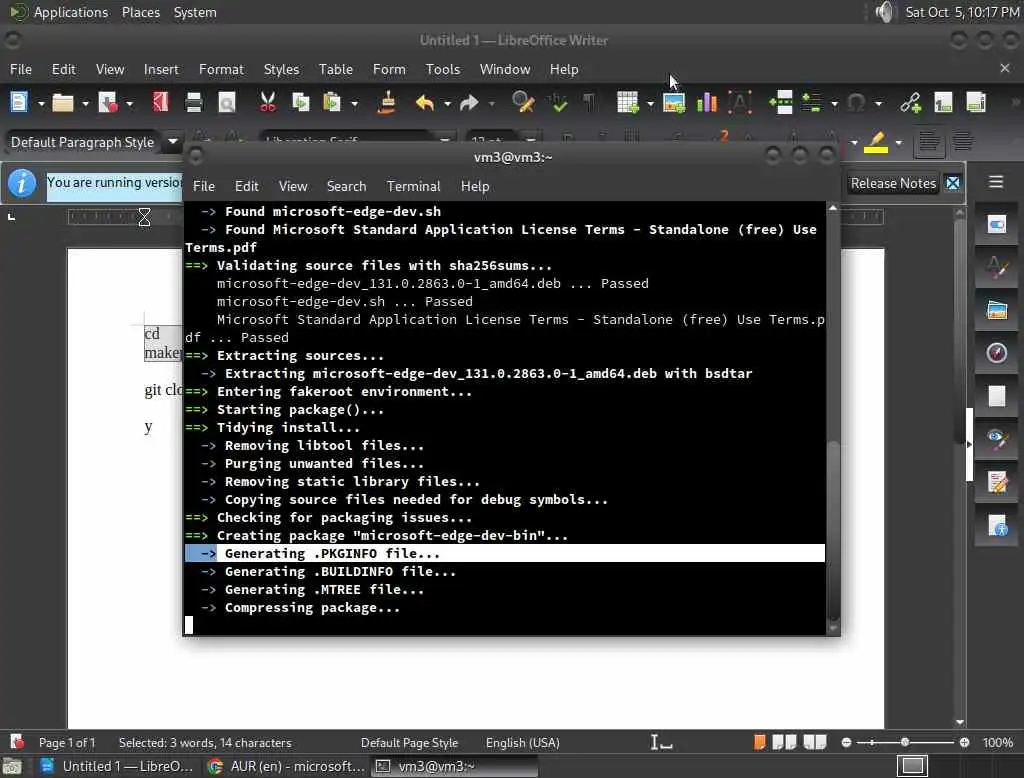Open sidebar Gallery deck icon
1024x778 pixels.
tap(997, 310)
